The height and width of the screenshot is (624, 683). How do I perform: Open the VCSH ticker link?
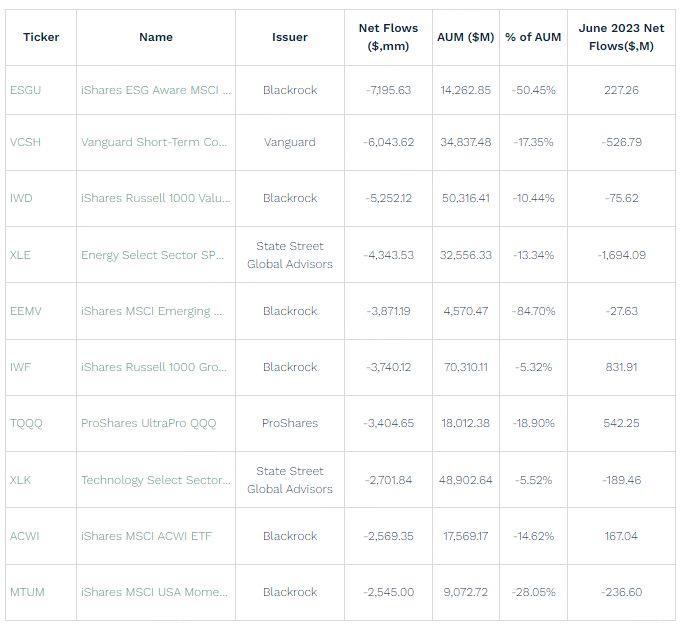coord(26,142)
